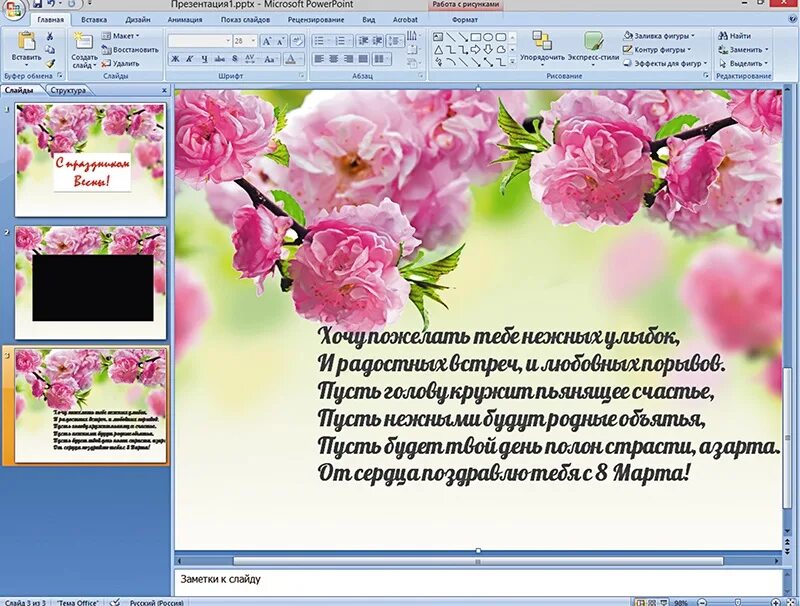Select the text box shape icon
The height and width of the screenshot is (606, 800).
pos(438,37)
